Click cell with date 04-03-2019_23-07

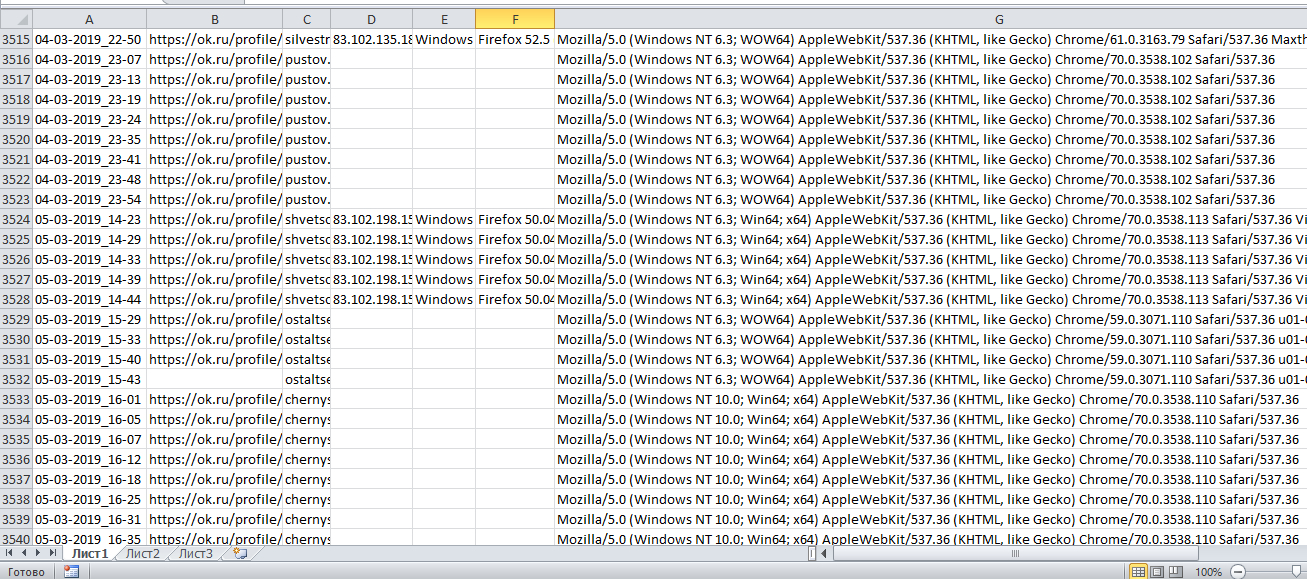(90, 59)
